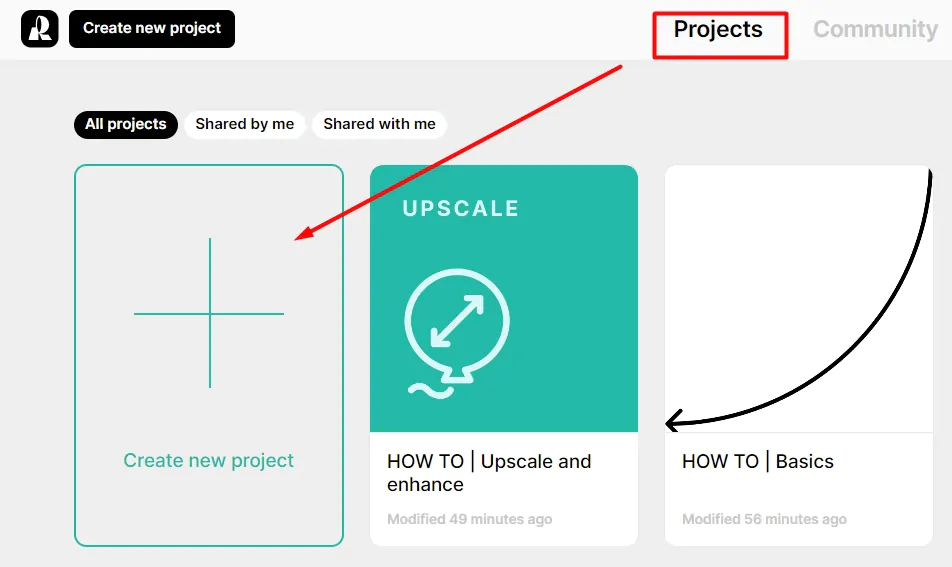Select the All projects filter
The width and height of the screenshot is (952, 567).
click(x=125, y=124)
